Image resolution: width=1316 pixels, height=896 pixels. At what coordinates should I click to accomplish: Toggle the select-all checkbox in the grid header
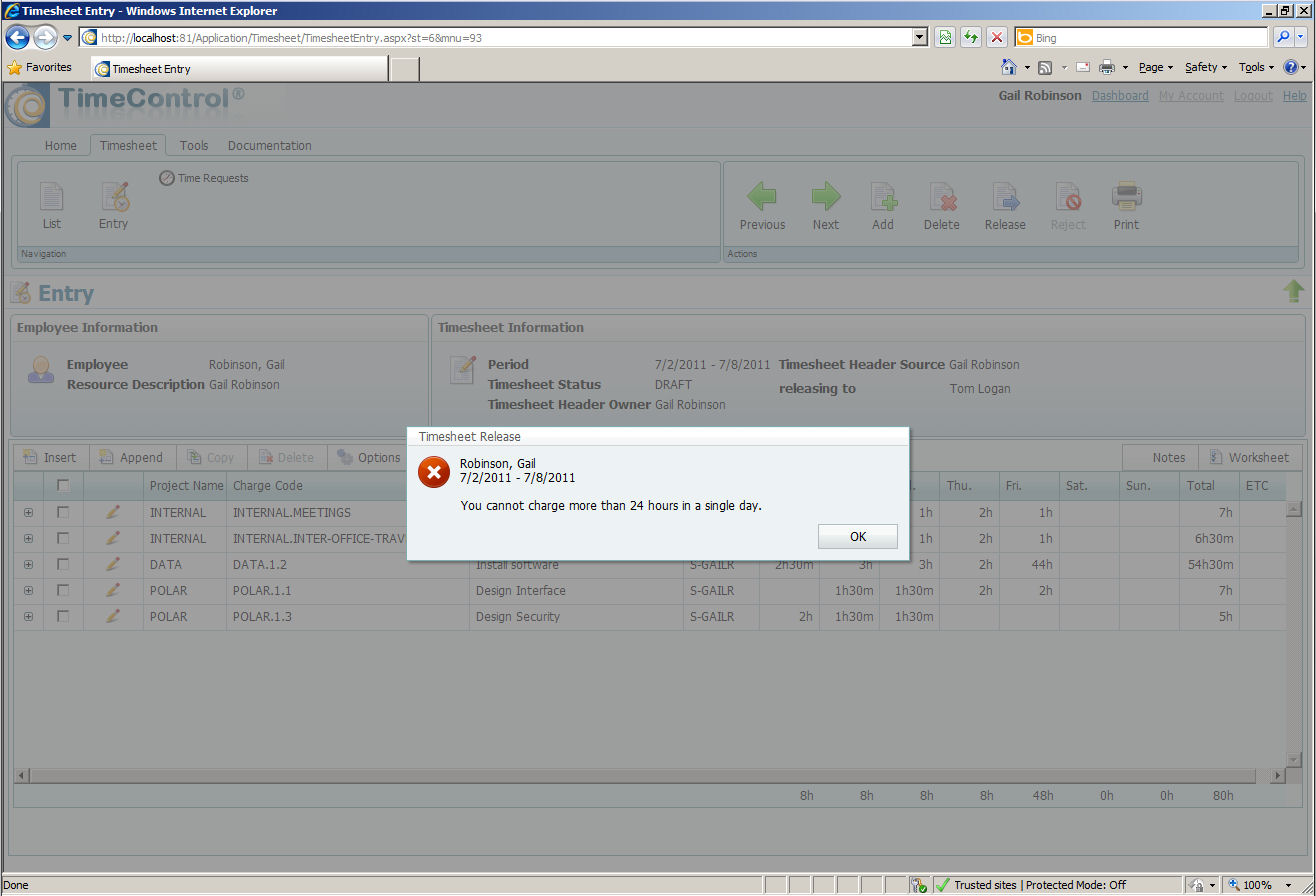coord(63,486)
